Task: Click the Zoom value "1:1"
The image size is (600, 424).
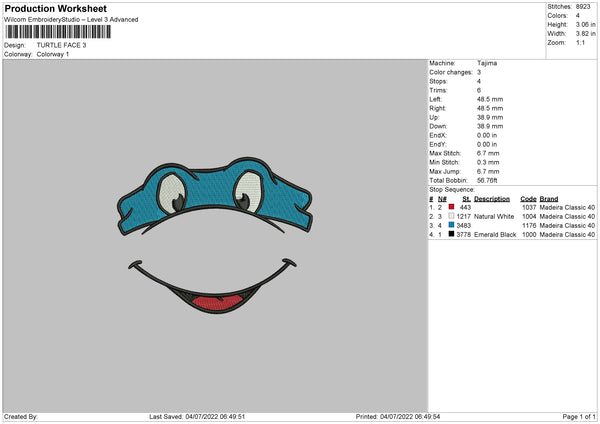Action: coord(580,42)
